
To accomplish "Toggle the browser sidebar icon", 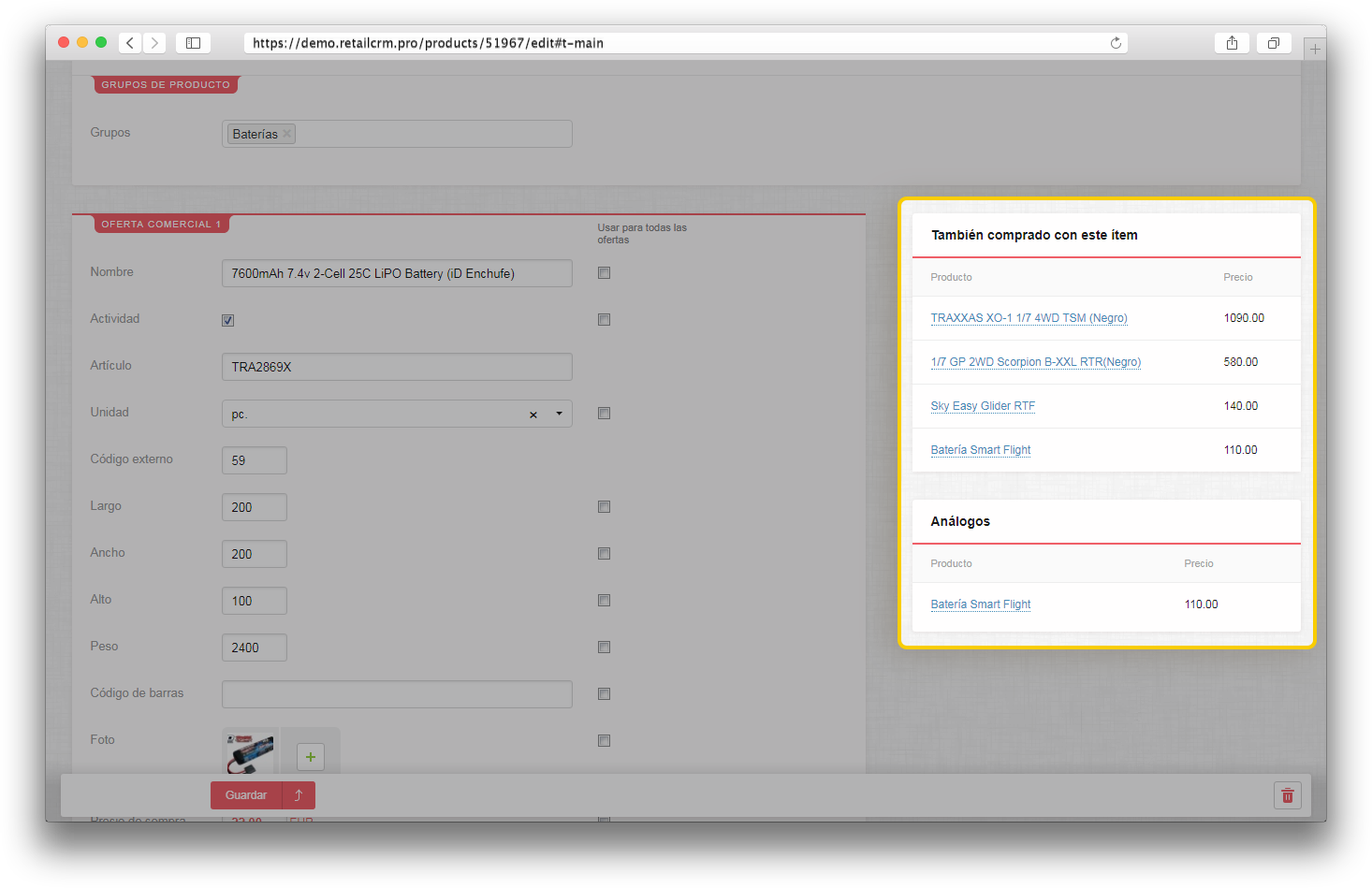I will [x=193, y=43].
